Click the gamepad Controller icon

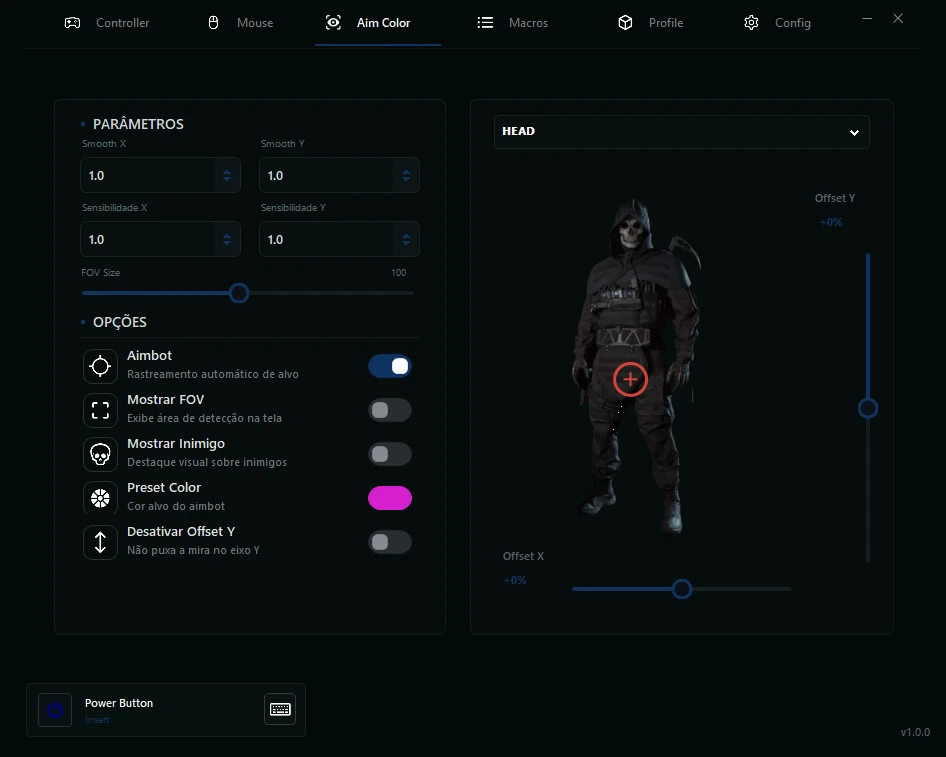click(72, 23)
